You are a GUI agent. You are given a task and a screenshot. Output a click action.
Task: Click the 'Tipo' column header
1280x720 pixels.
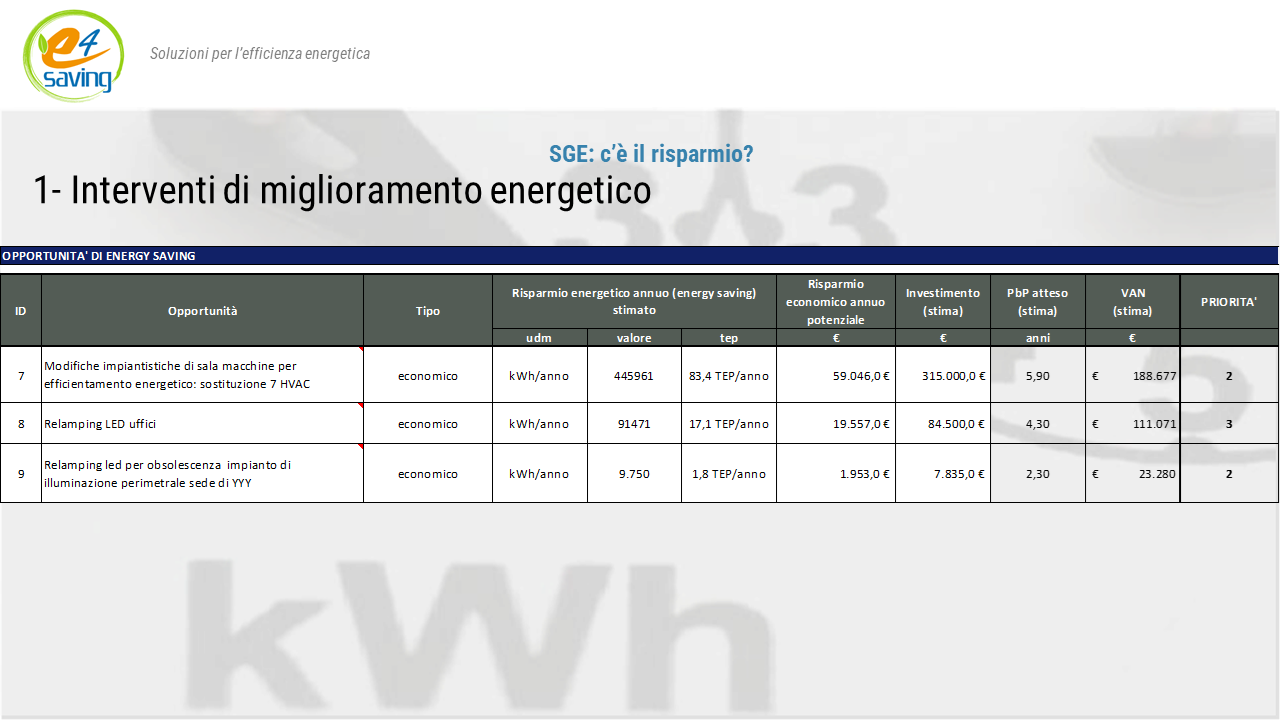(428, 311)
